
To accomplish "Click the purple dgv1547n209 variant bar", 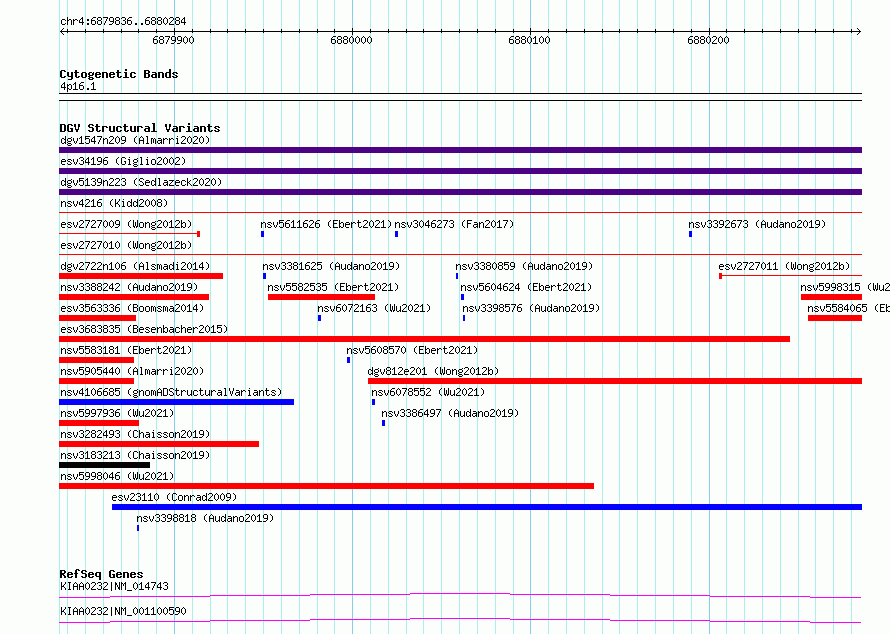I will pyautogui.click(x=460, y=150).
